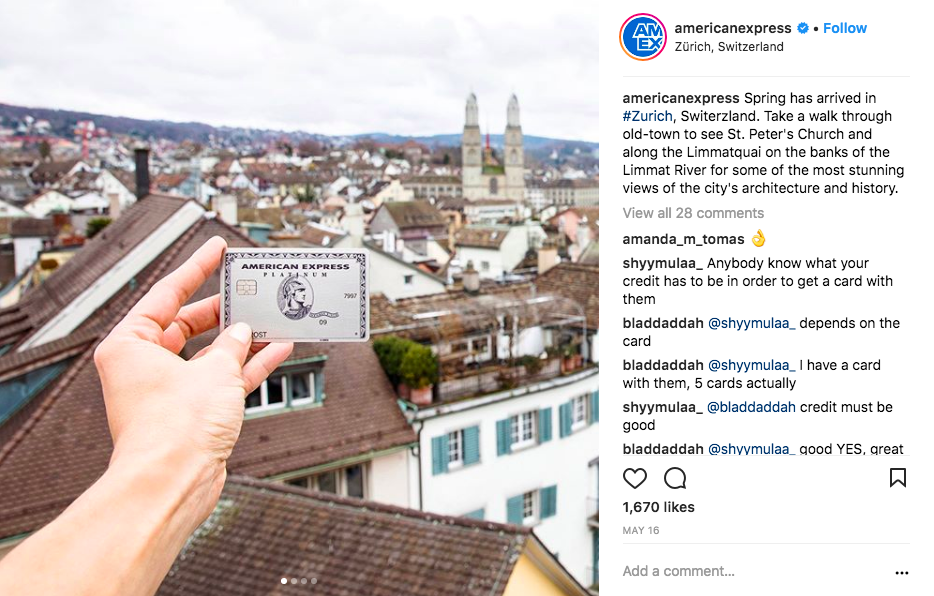Like the post with the heart icon

pyautogui.click(x=634, y=478)
